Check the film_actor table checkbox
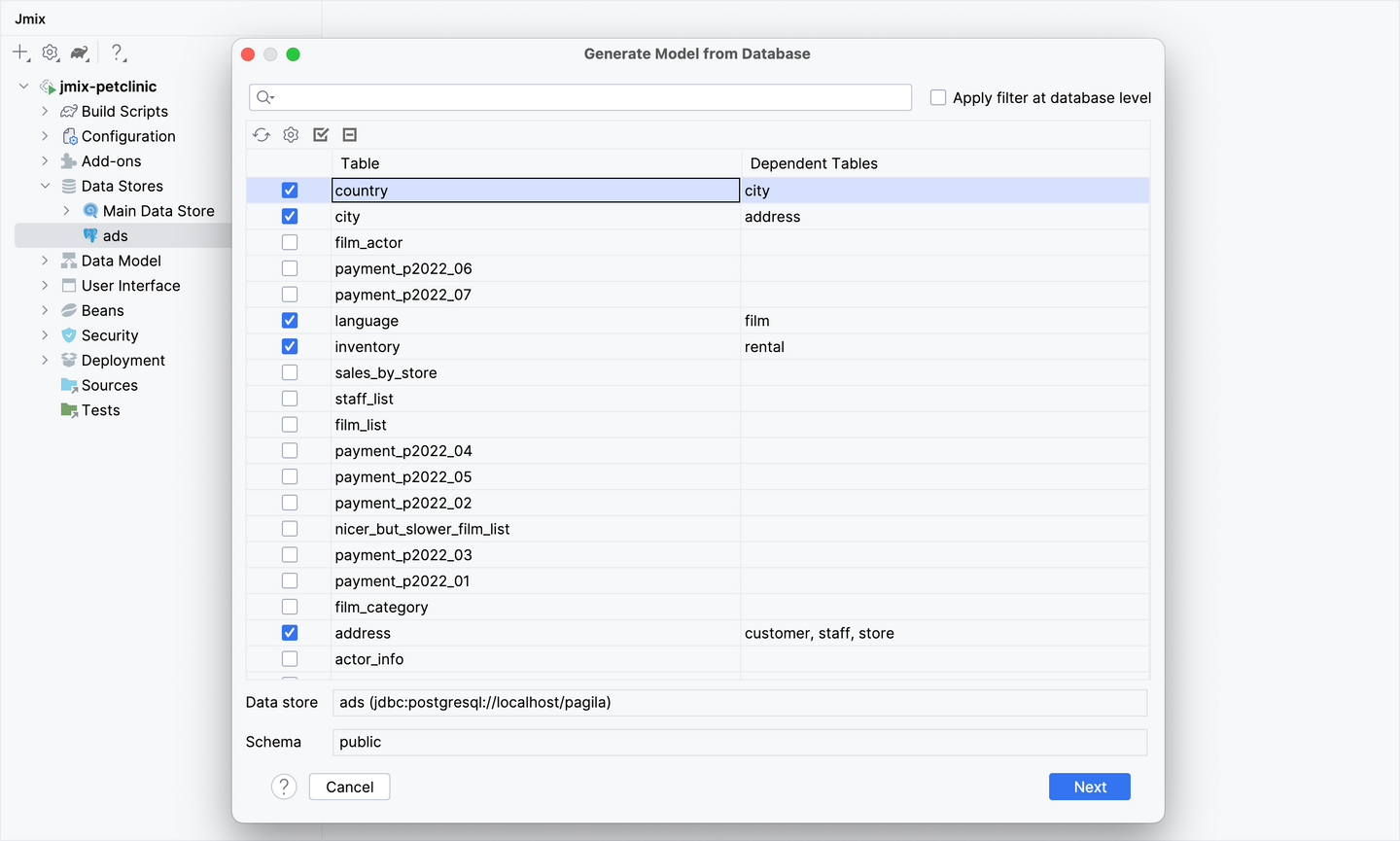 tap(290, 242)
